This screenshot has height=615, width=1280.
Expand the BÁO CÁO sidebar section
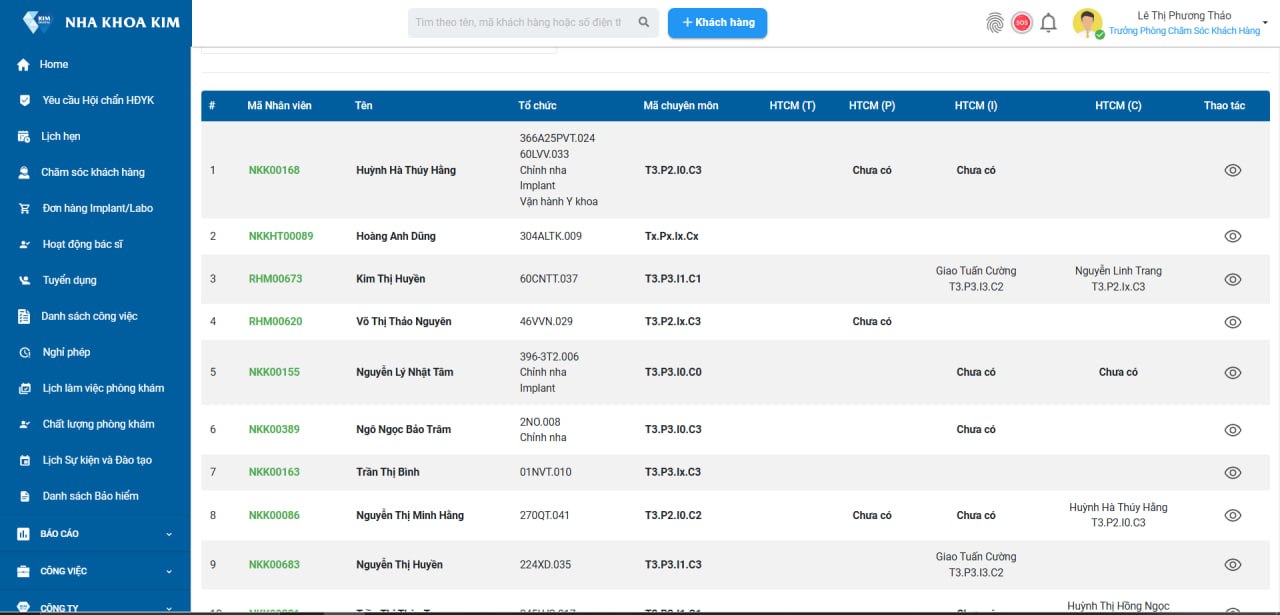pos(169,534)
